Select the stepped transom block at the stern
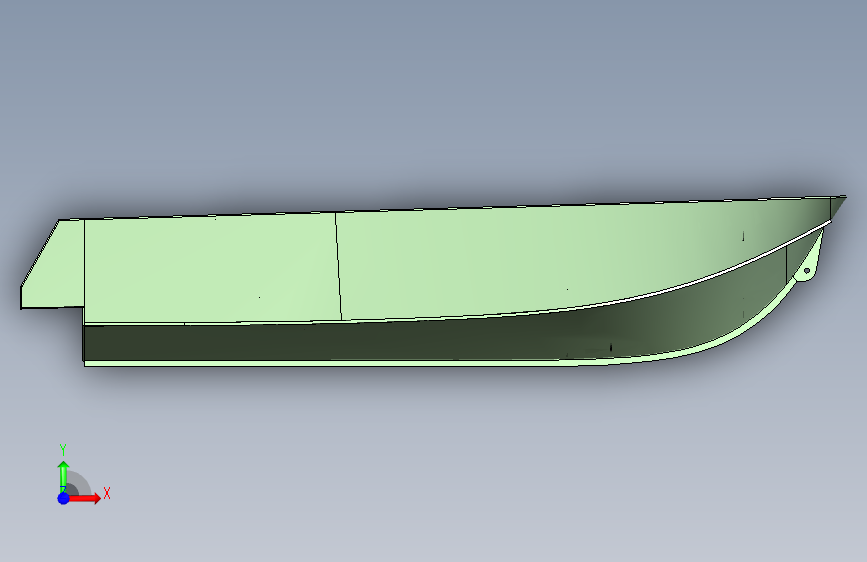 click(x=53, y=264)
